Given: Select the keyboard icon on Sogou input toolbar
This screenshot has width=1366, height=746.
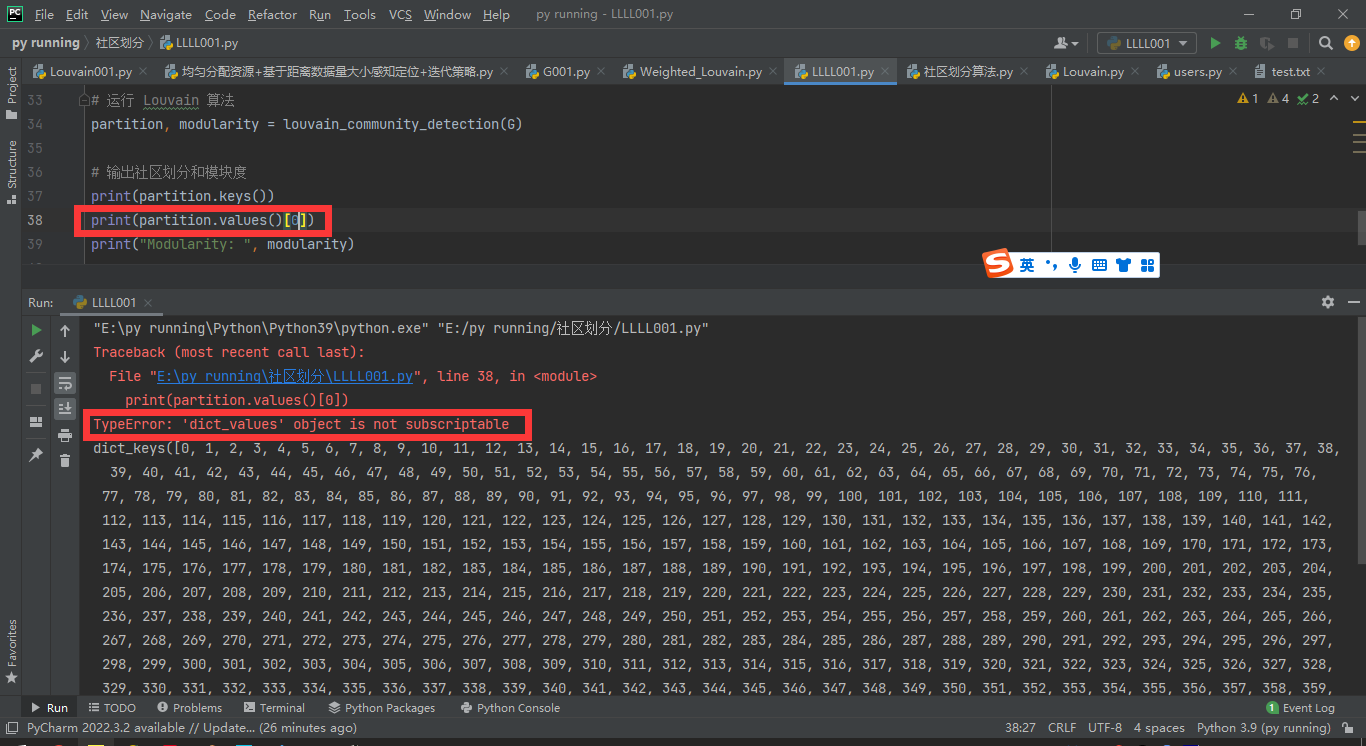Looking at the screenshot, I should [x=1100, y=264].
